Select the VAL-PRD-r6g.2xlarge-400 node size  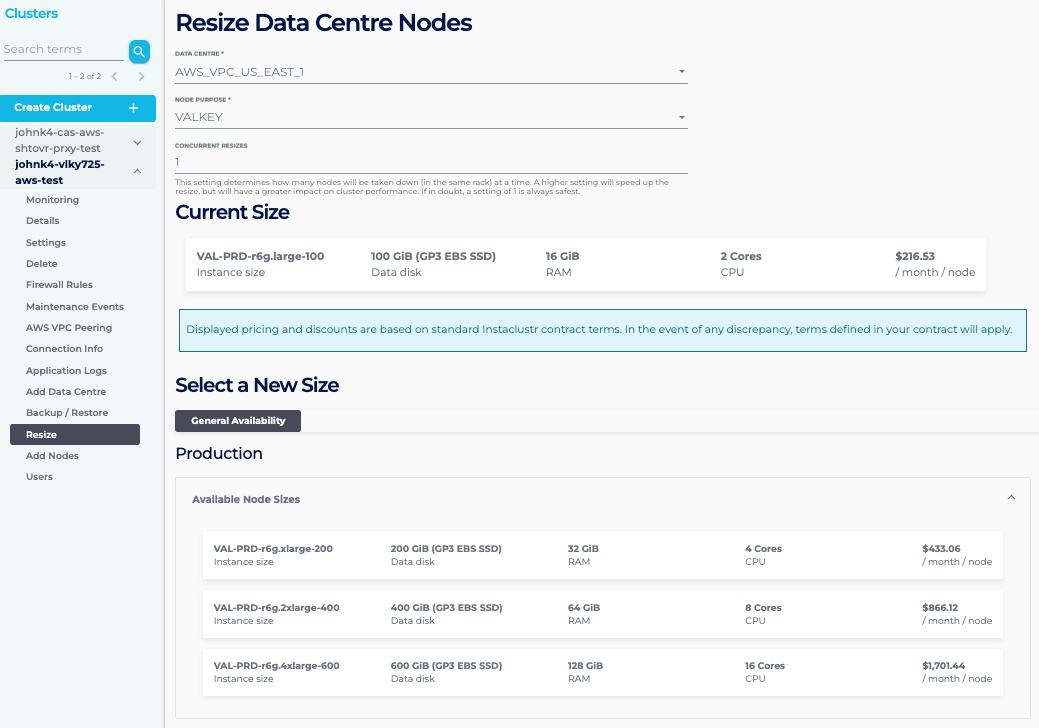[602, 614]
